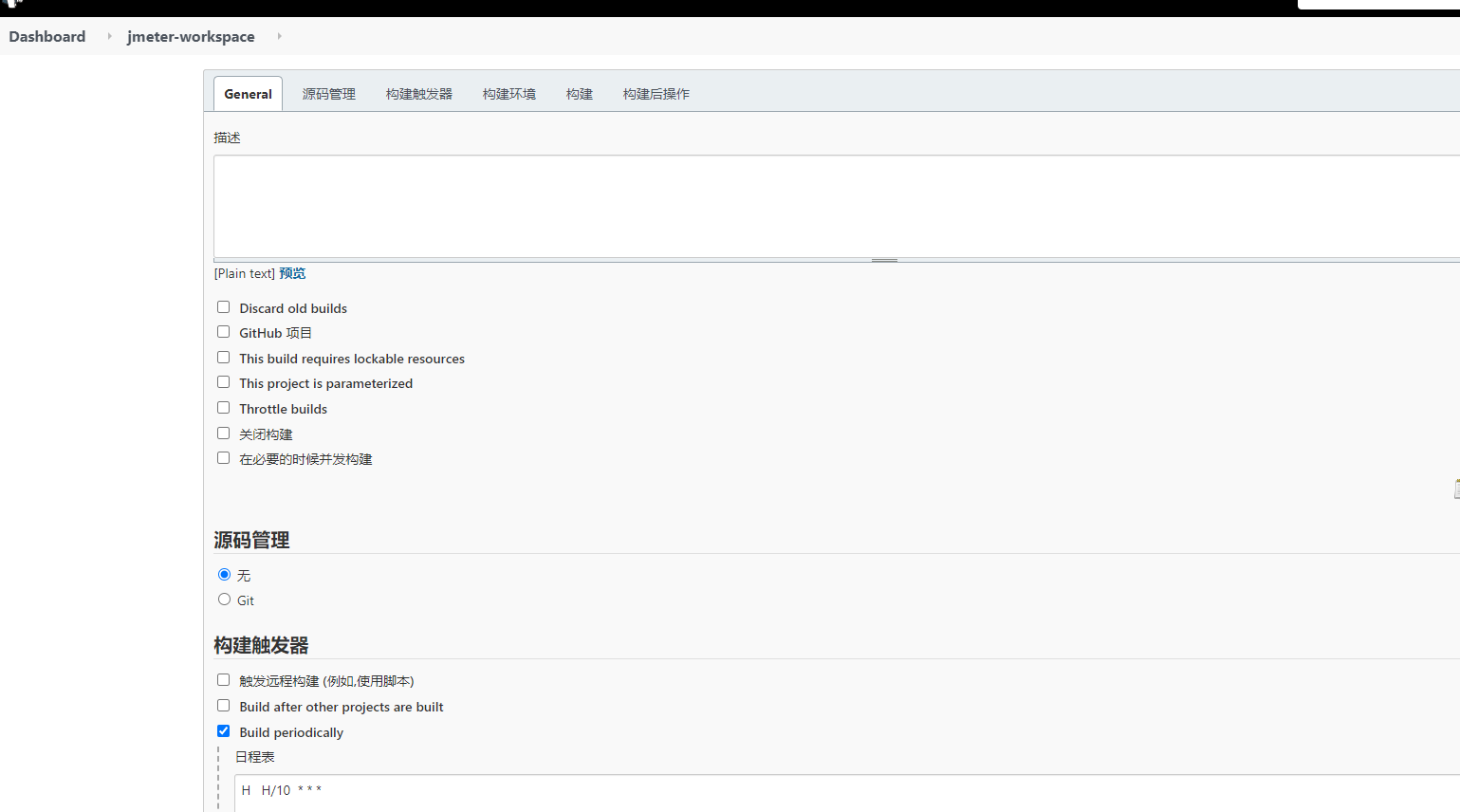Image resolution: width=1460 pixels, height=812 pixels.
Task: Check the GitHub 项目 option
Action: pos(223,332)
